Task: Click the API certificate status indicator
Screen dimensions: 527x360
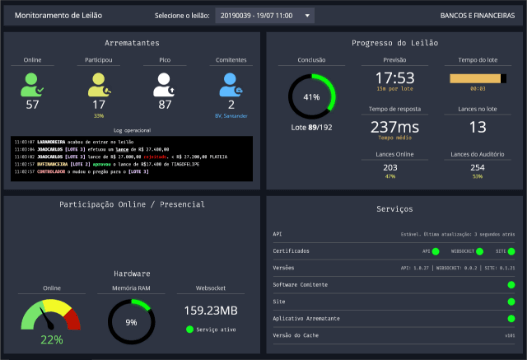Action: click(436, 251)
